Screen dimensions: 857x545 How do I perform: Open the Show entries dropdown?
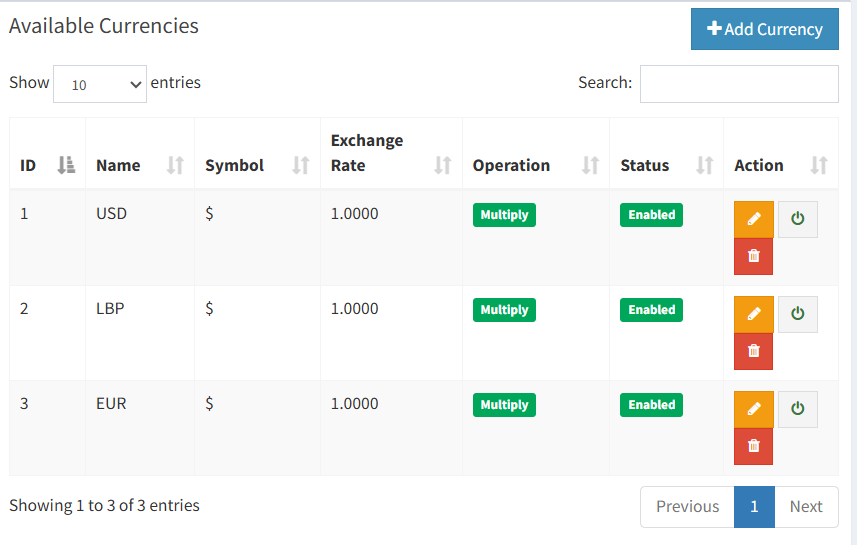pyautogui.click(x=100, y=84)
